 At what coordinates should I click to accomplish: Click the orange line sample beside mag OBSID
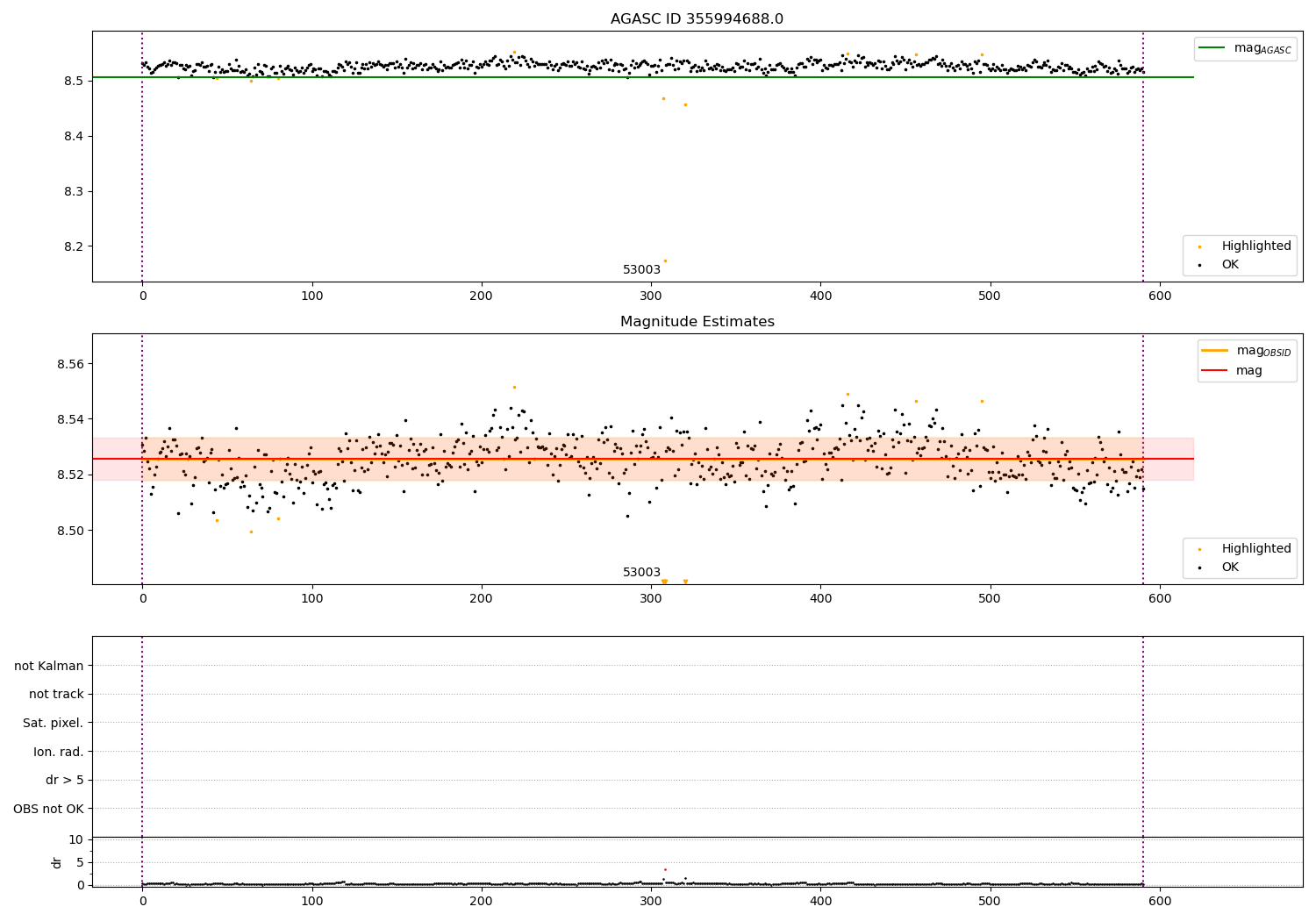tap(1215, 351)
